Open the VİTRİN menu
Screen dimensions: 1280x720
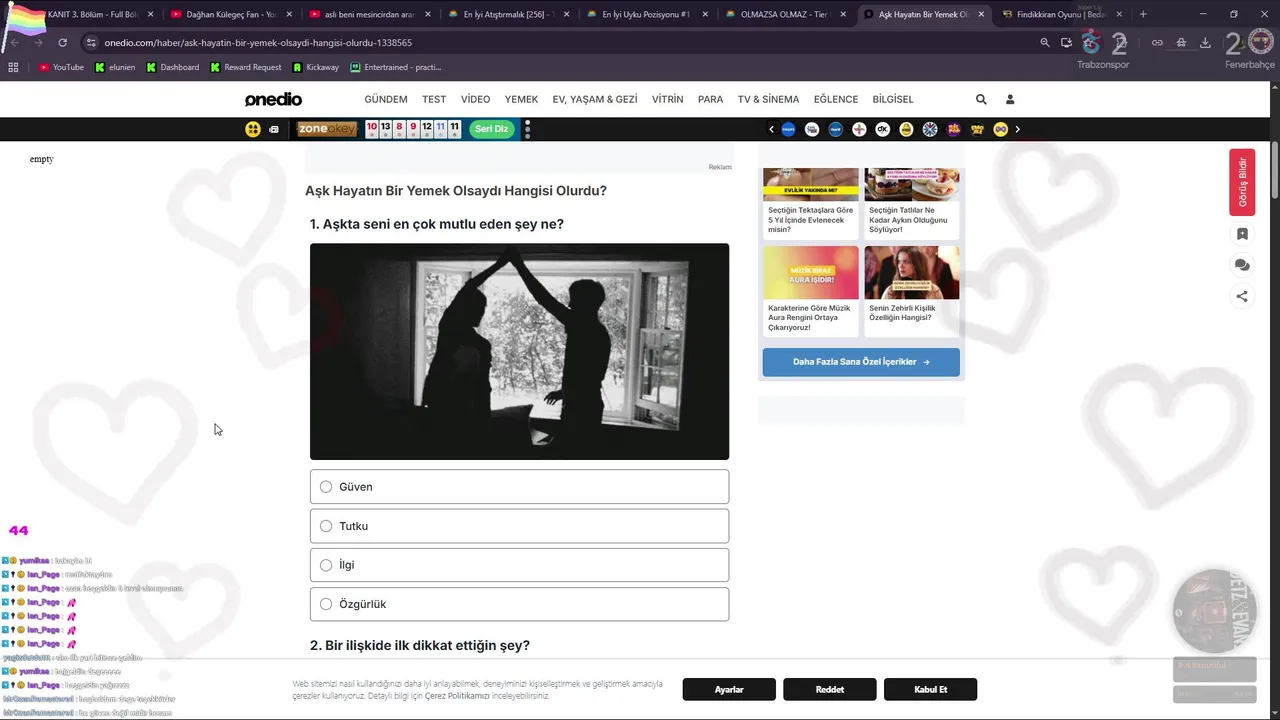click(667, 99)
